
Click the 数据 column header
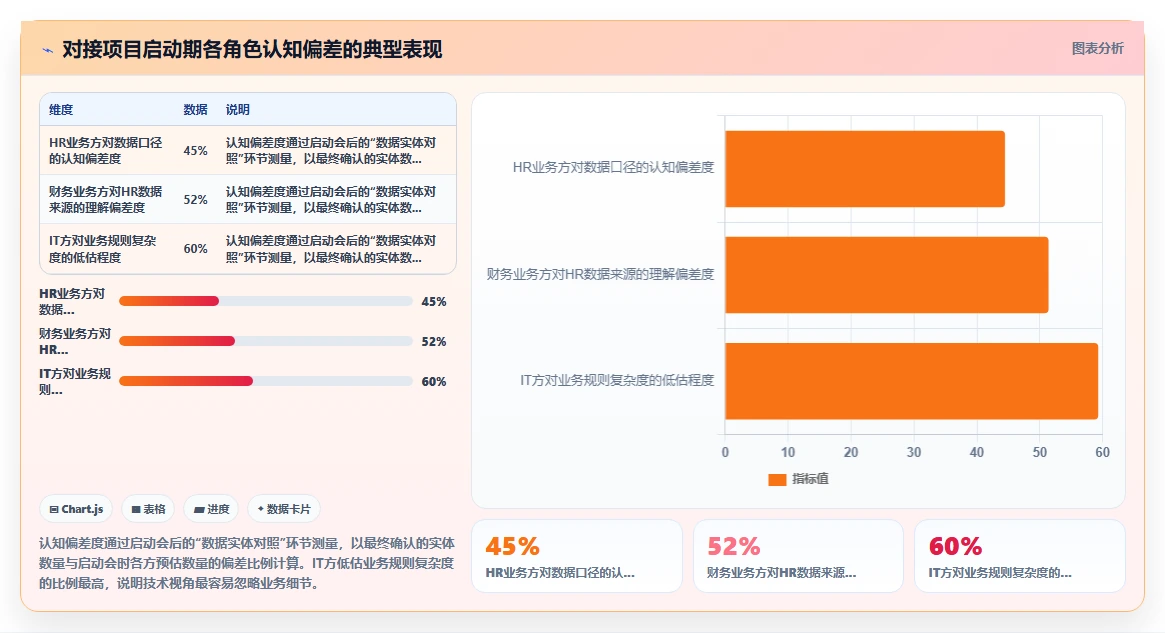[195, 109]
